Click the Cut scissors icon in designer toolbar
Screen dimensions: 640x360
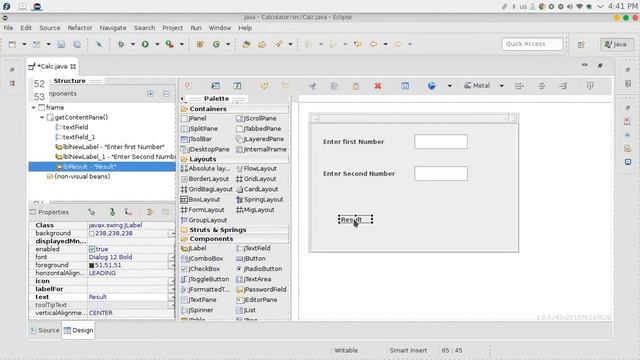(313, 86)
